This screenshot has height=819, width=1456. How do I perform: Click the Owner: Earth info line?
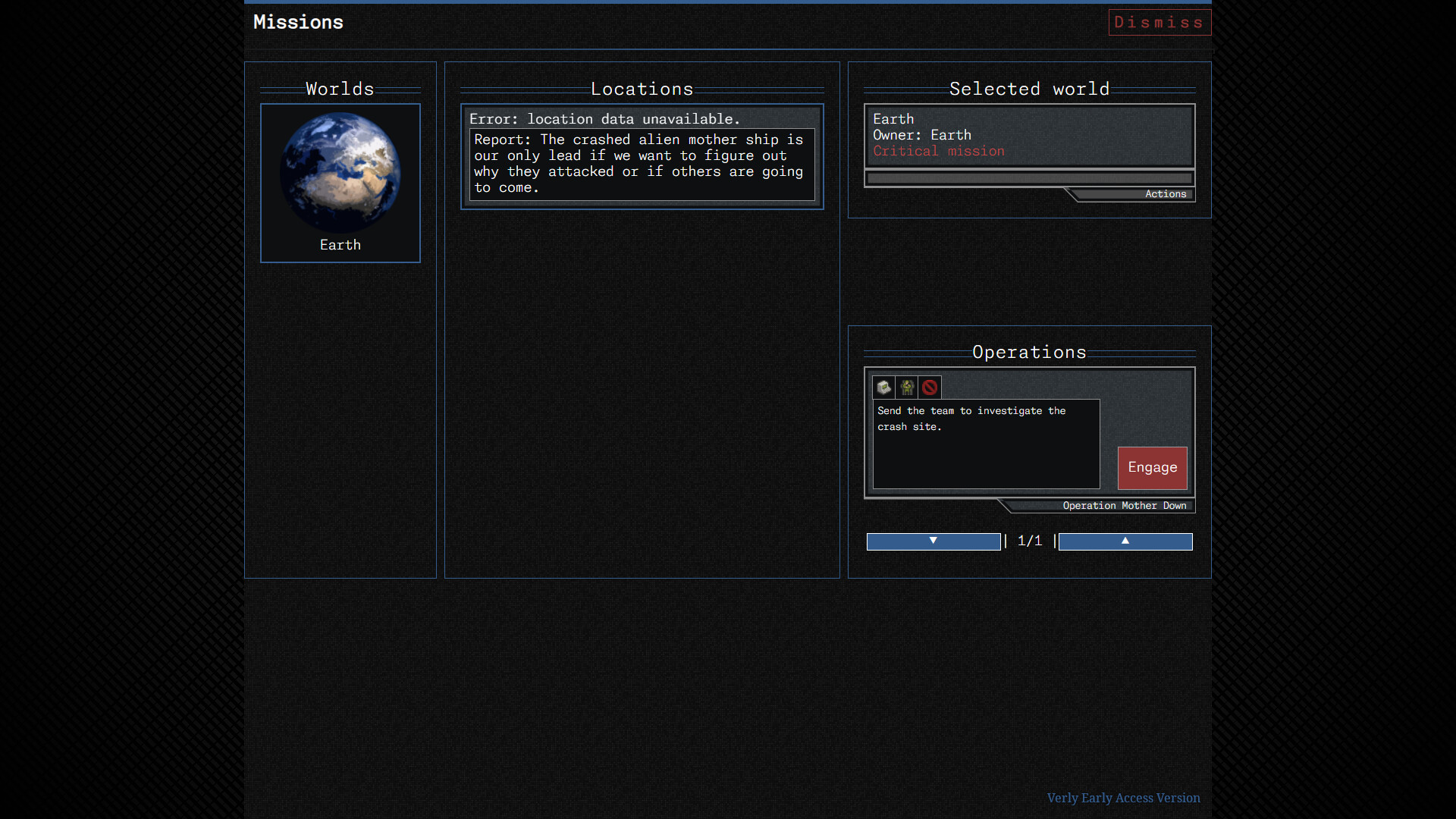[921, 135]
